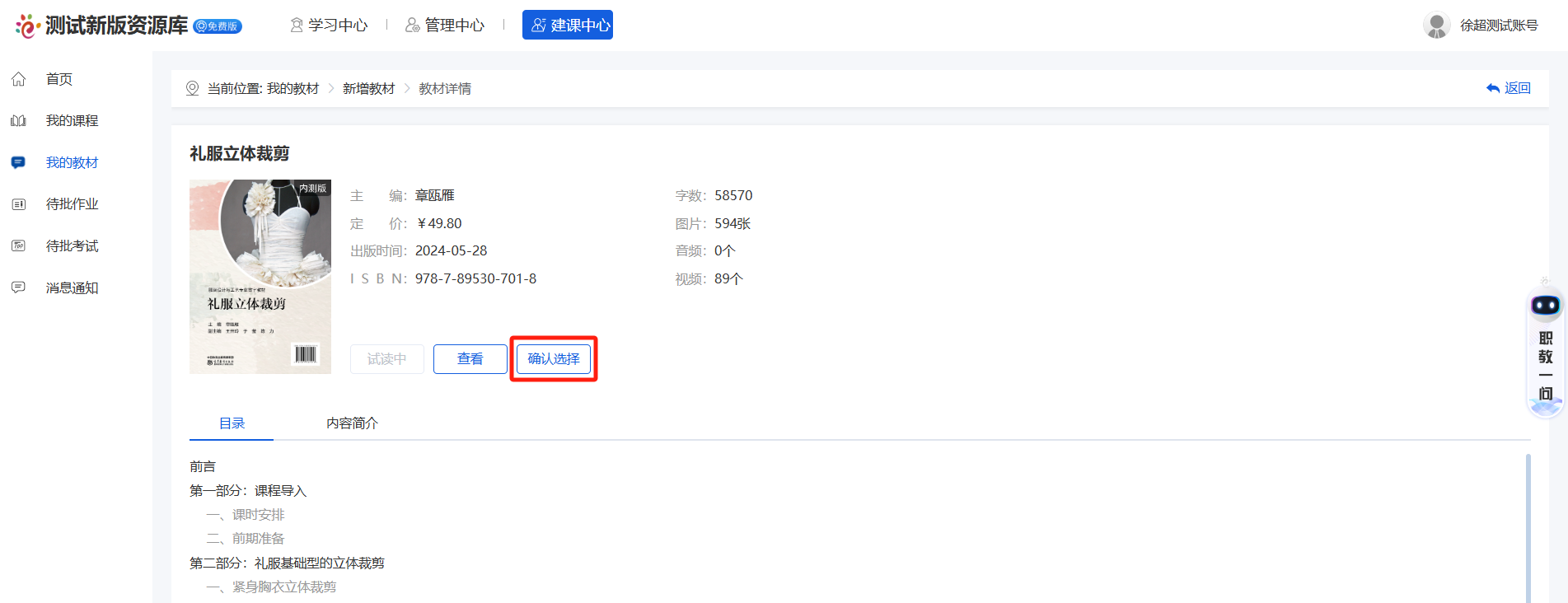Click the 消息通知 message icon
1568x603 pixels.
tap(18, 287)
